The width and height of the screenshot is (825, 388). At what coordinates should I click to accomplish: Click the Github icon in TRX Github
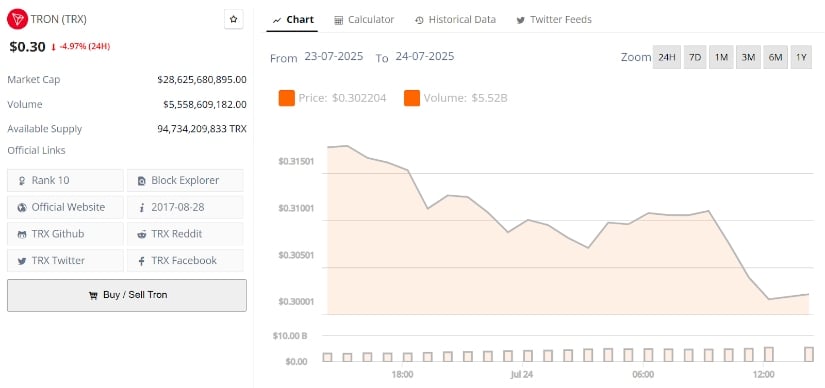22,234
